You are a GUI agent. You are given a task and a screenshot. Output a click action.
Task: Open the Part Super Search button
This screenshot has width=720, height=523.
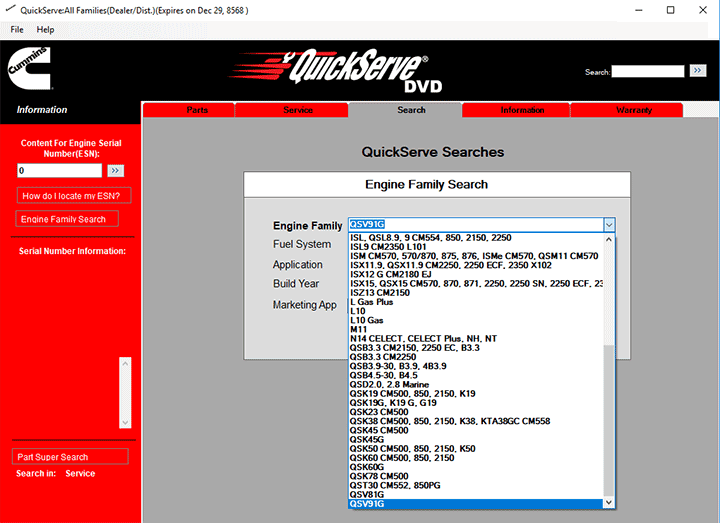(70, 457)
